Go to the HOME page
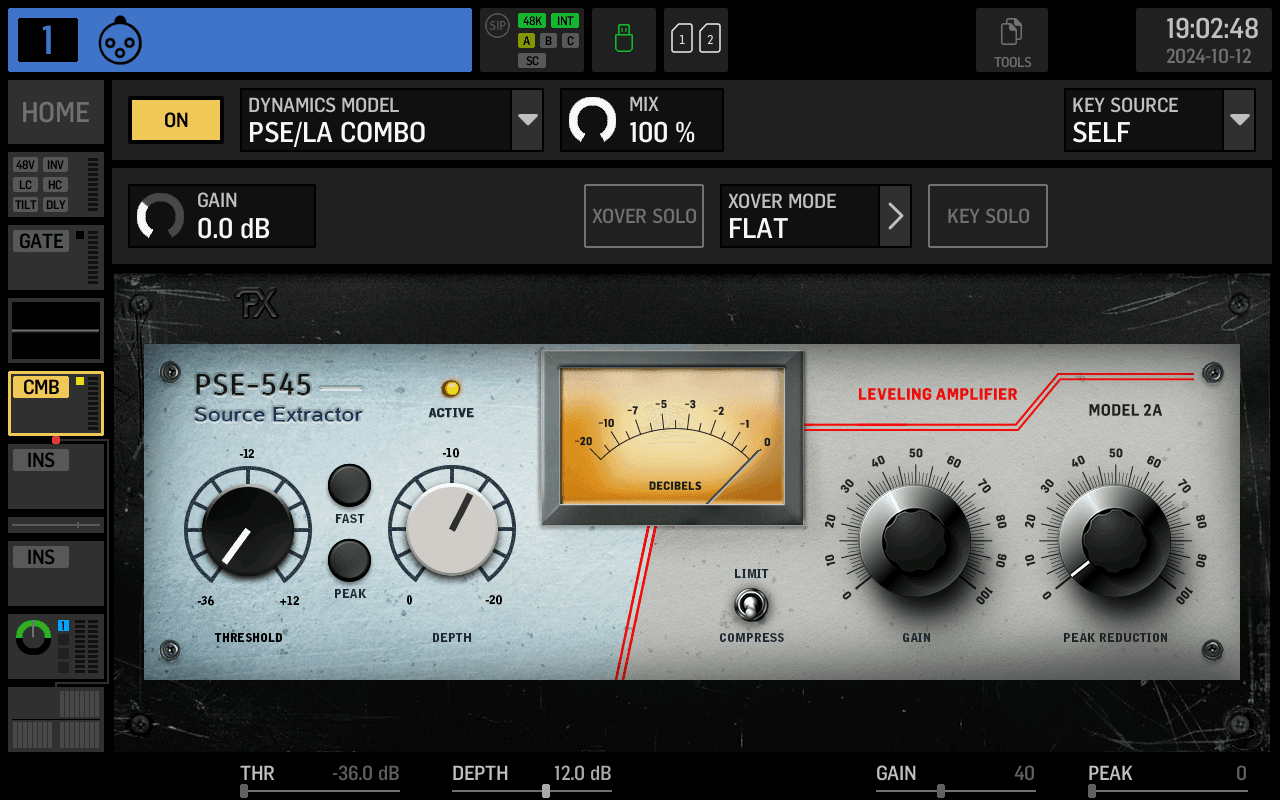1280x800 pixels. click(56, 112)
